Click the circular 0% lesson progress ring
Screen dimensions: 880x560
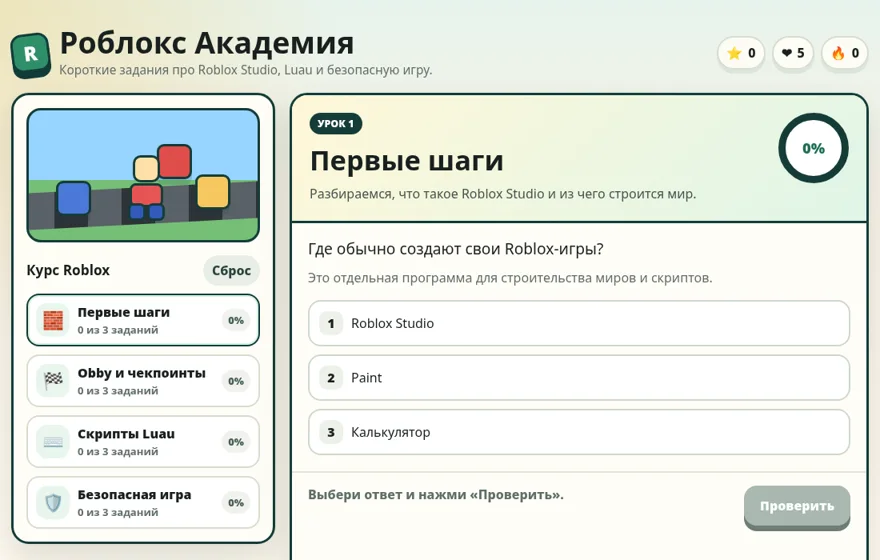pyautogui.click(x=813, y=148)
